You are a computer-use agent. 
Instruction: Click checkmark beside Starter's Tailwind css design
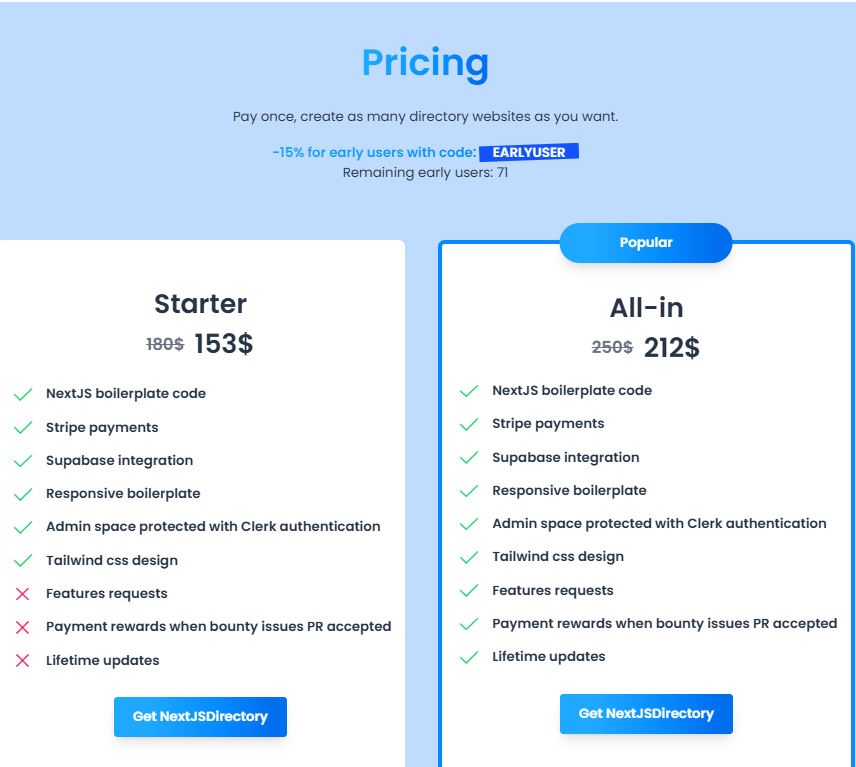[23, 561]
